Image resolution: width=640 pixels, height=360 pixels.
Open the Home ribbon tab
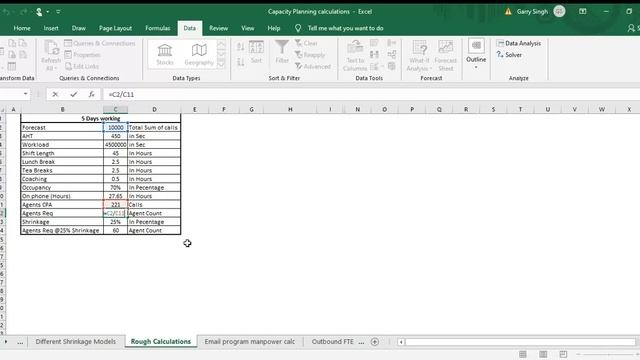[x=22, y=28]
